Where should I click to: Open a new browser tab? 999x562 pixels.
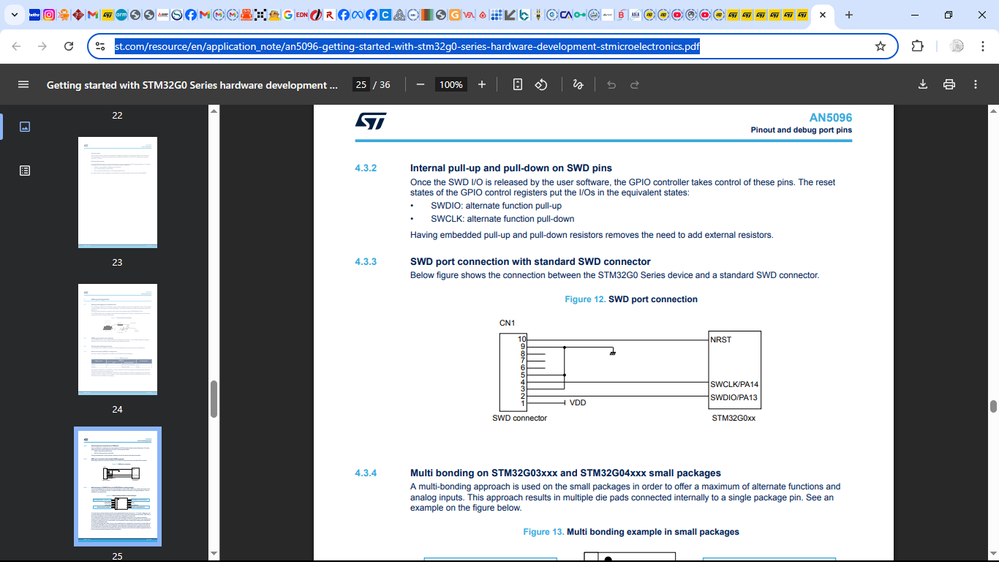pos(849,15)
